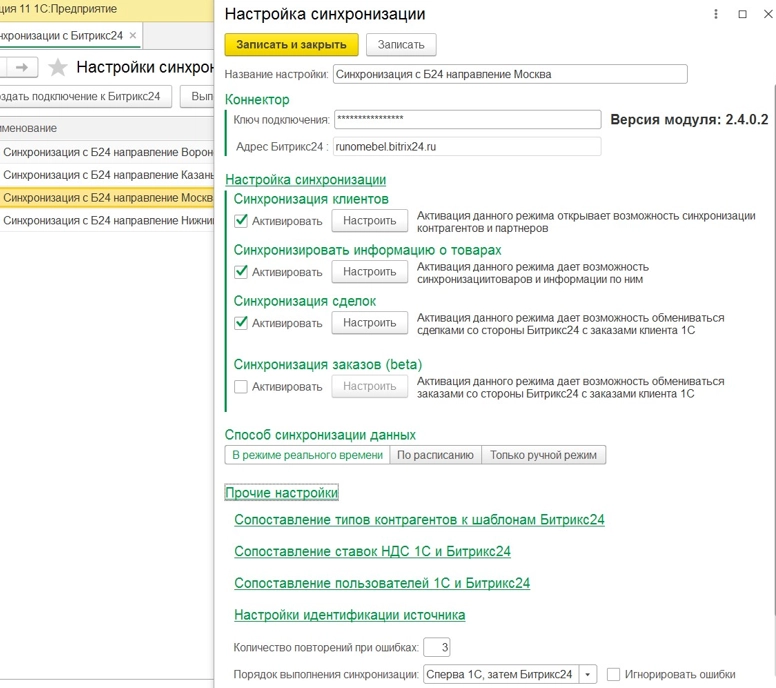
Task: Expand the Прочие настройки section
Action: [x=281, y=493]
